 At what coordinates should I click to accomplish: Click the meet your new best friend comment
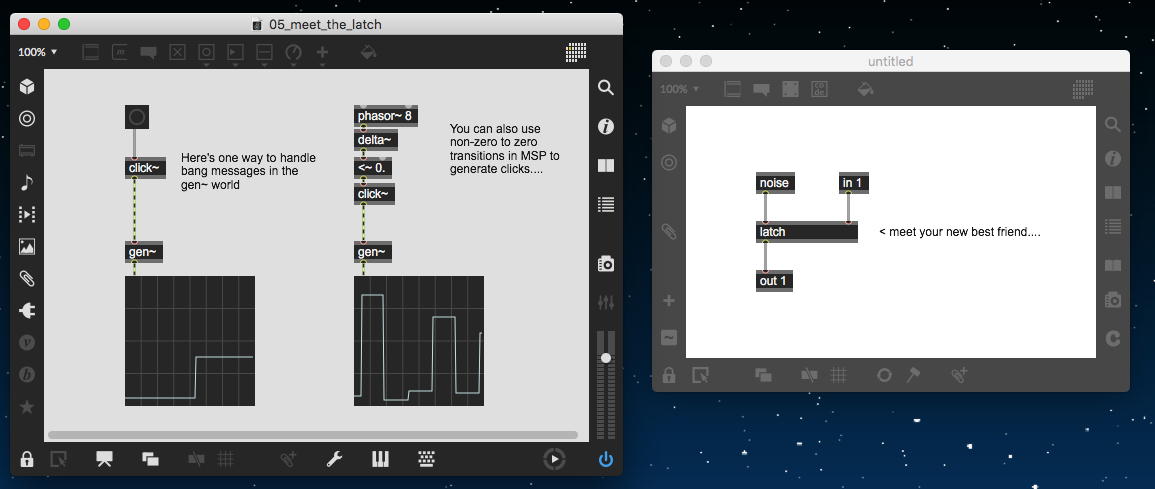(960, 232)
